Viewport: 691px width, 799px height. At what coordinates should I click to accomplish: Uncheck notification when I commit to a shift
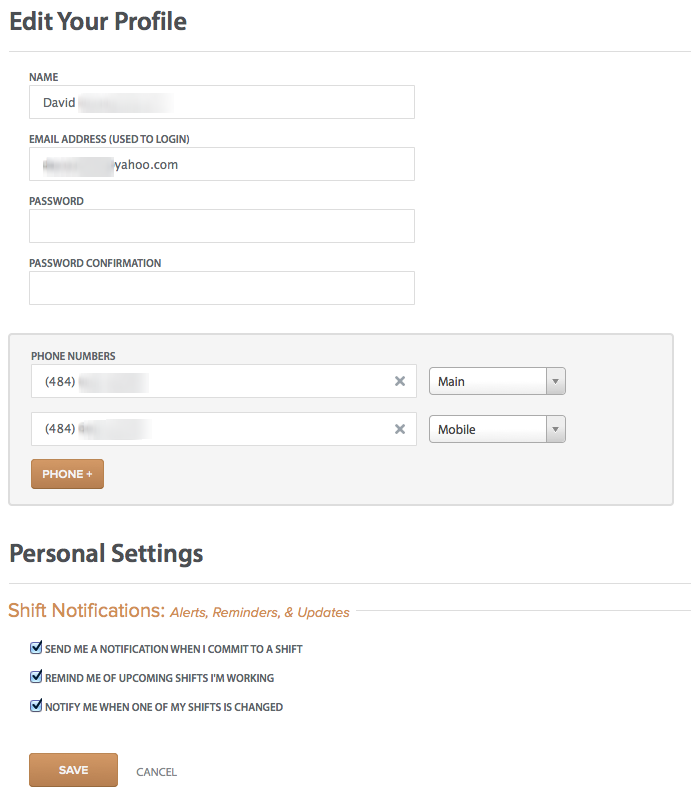[36, 648]
